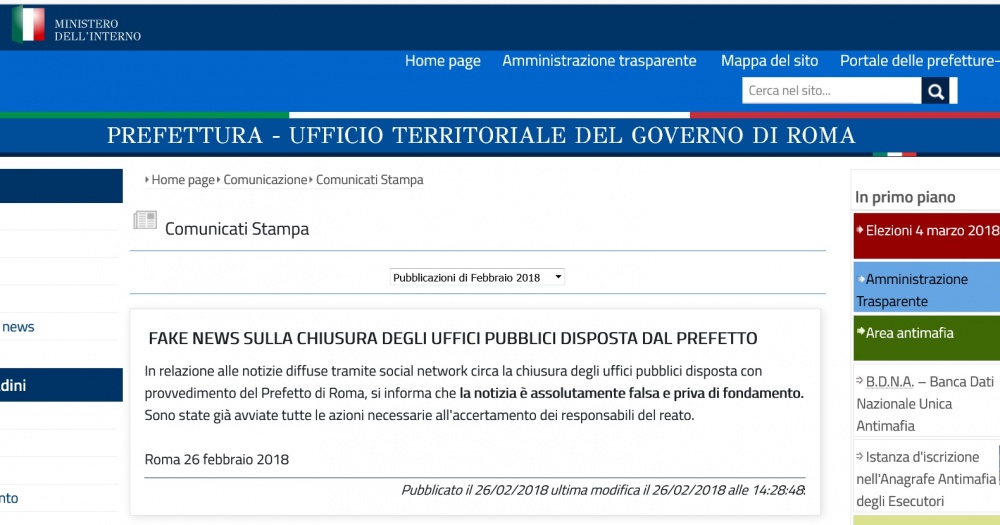Open Istanza d'iscrizione nell'Anagrafe Antimafia link
This screenshot has width=1000, height=525.
tap(925, 478)
